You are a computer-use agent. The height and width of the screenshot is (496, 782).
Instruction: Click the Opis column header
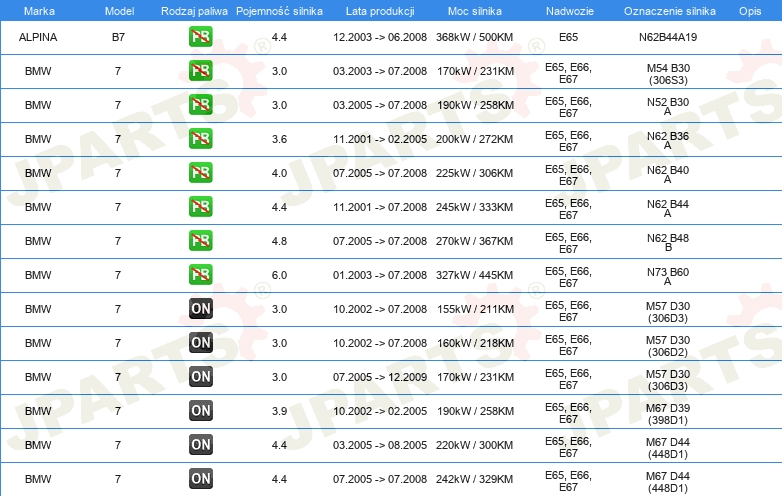tap(750, 11)
